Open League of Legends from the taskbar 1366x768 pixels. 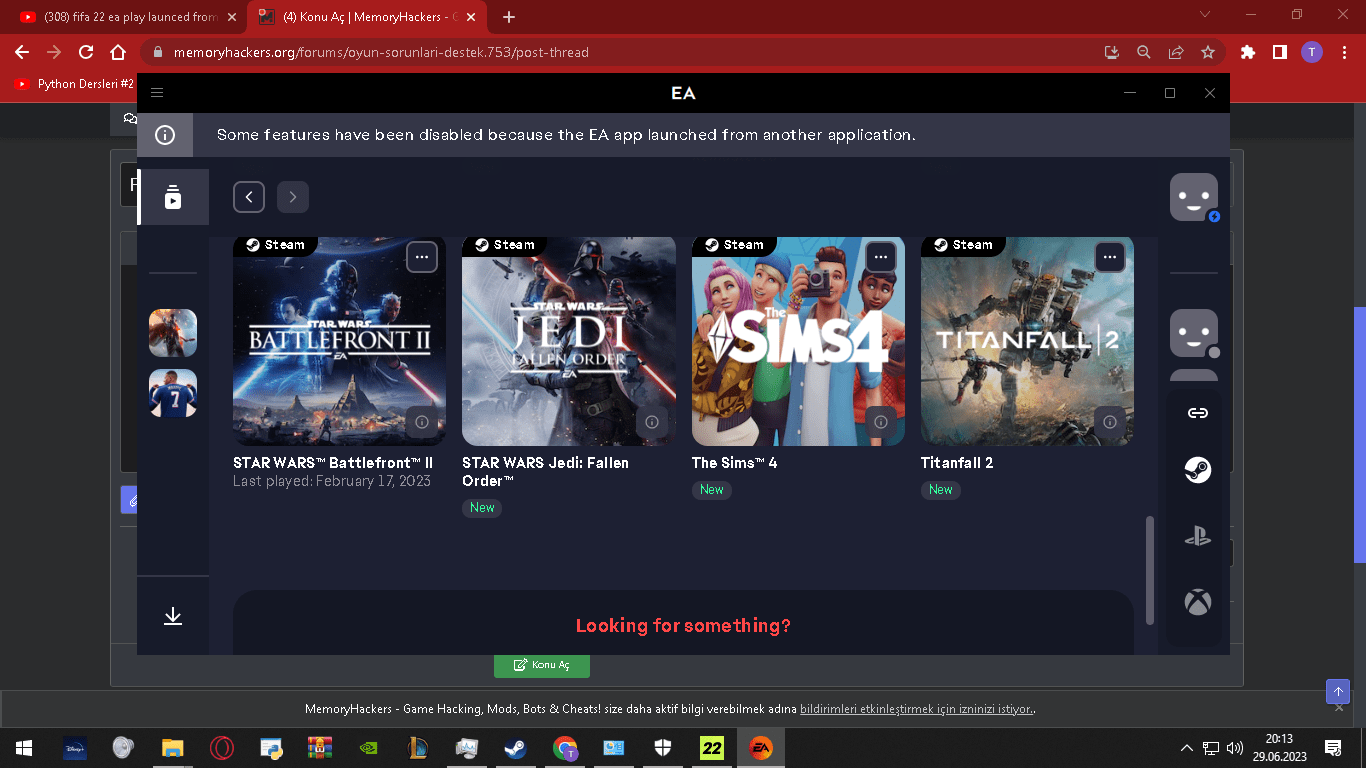click(417, 747)
